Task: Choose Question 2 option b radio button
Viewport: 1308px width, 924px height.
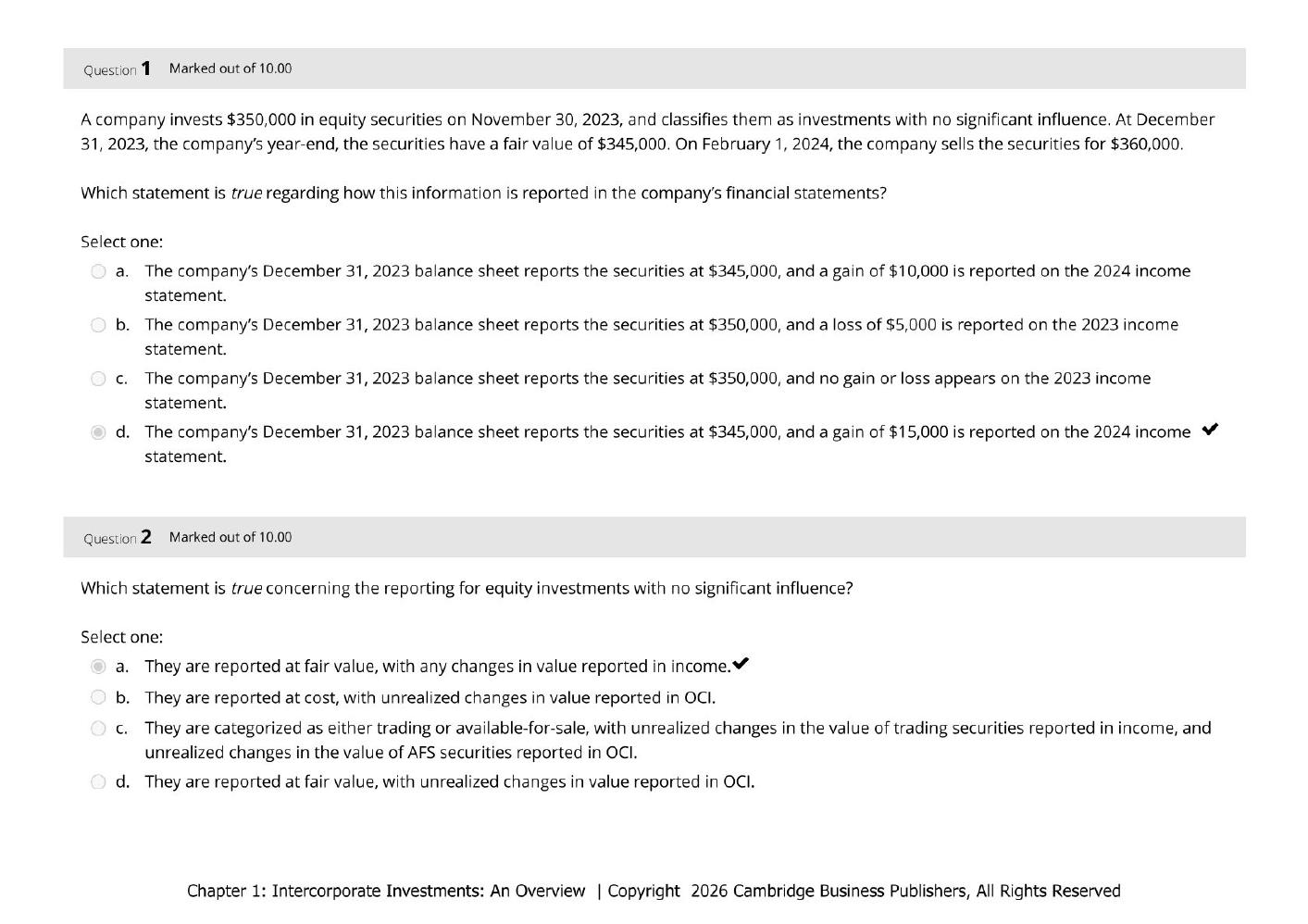Action: (98, 697)
